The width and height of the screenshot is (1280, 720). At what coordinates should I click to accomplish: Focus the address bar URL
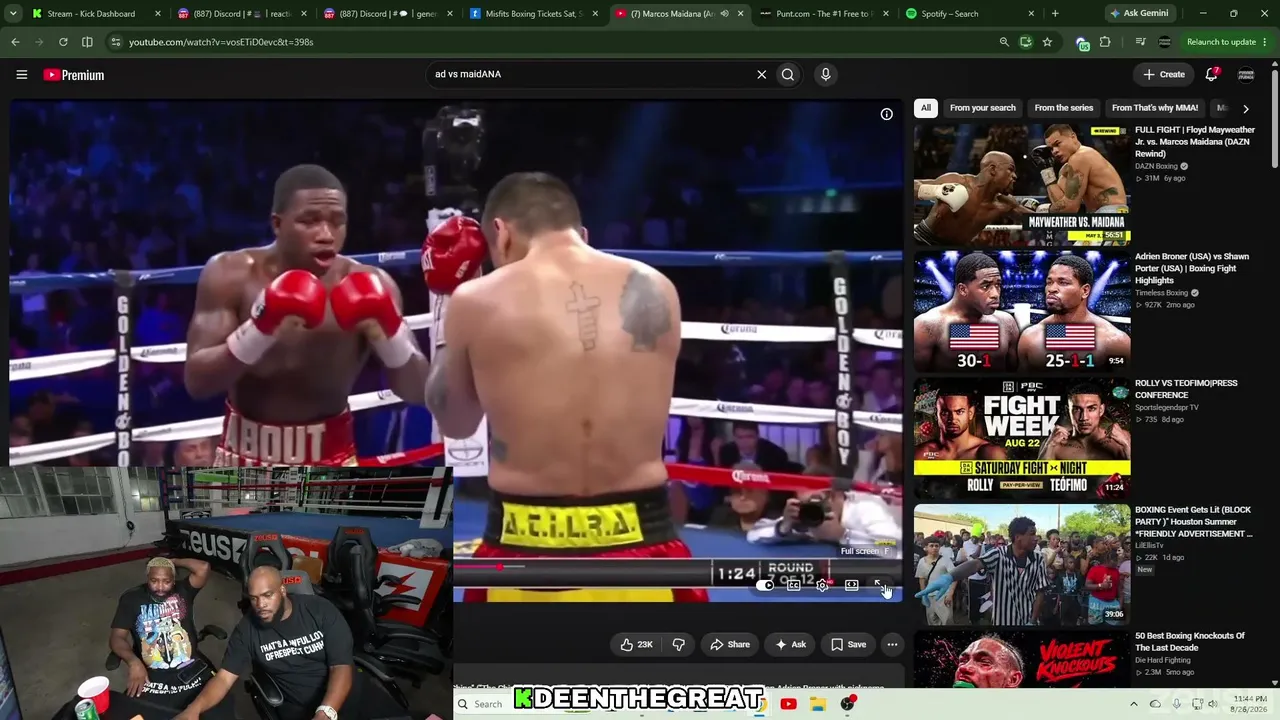[x=221, y=42]
